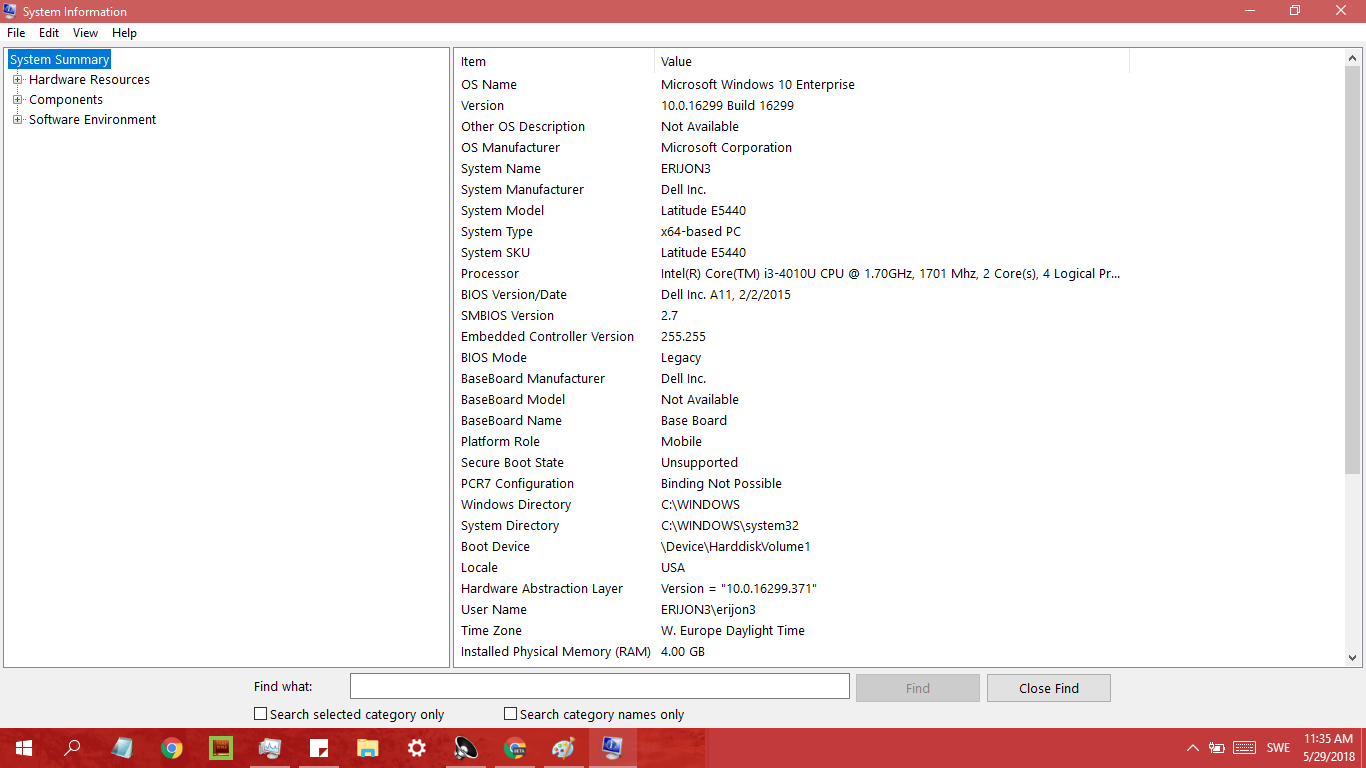Viewport: 1366px width, 768px height.
Task: Select the 255.255 controller version value
Action: point(683,337)
